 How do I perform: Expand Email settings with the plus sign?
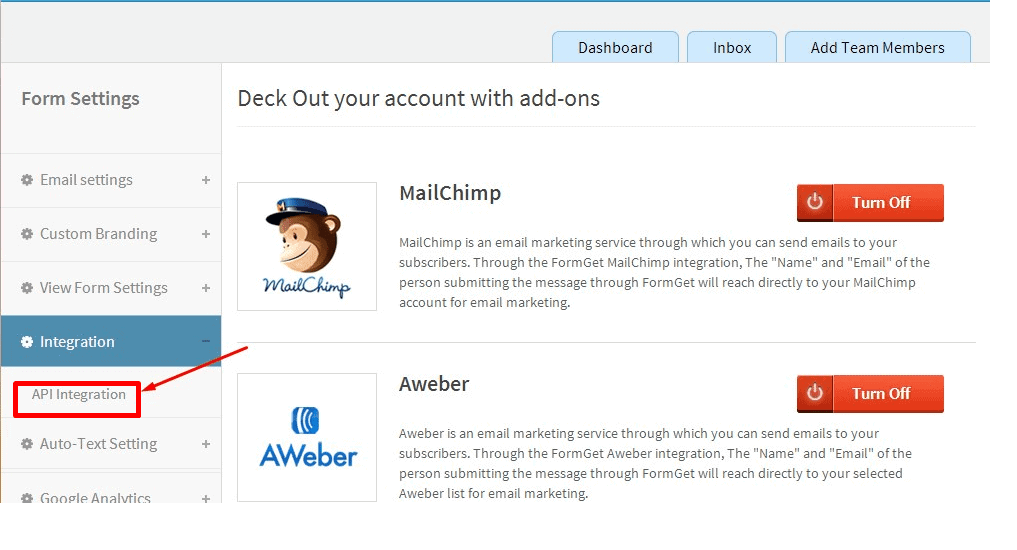206,180
